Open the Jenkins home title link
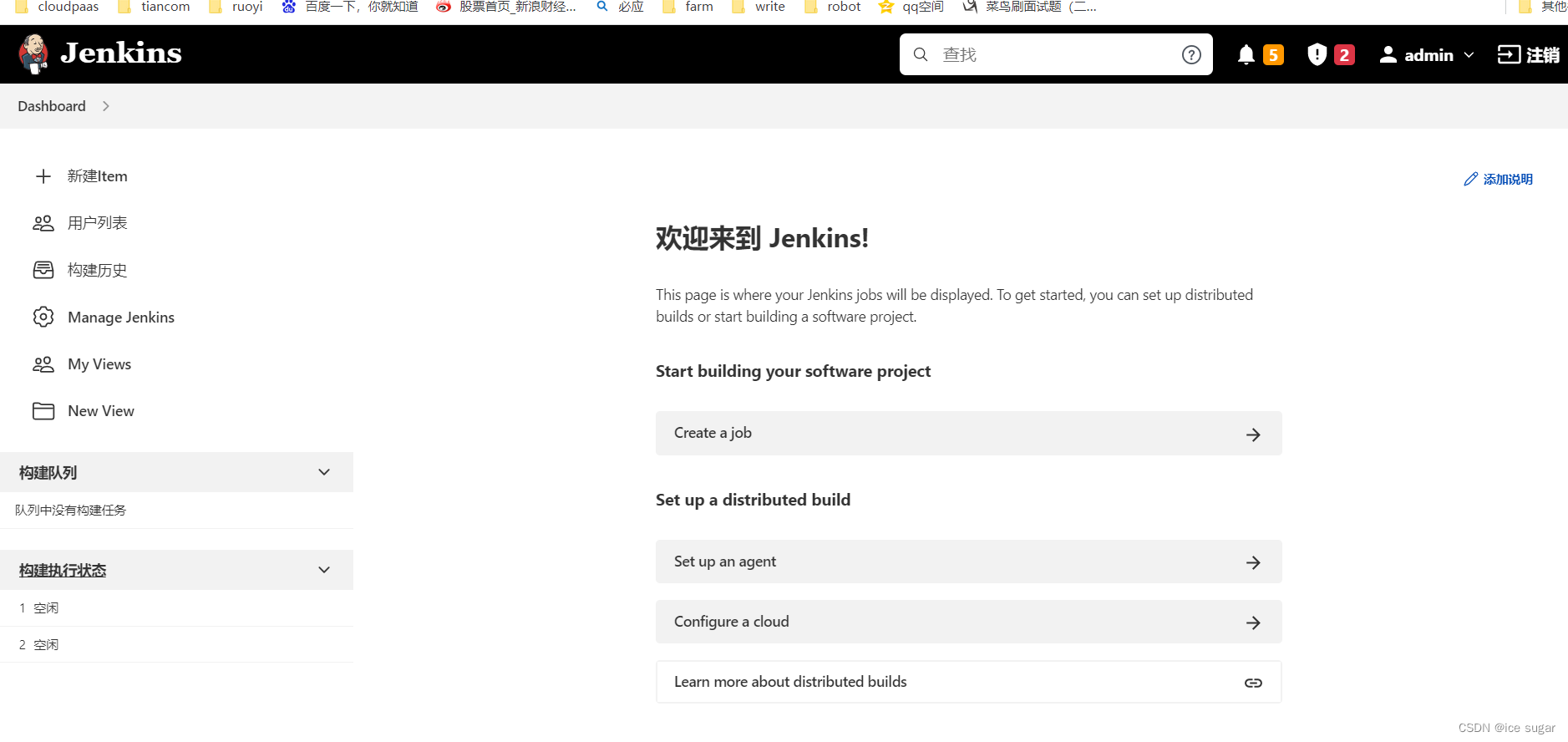Image resolution: width=1568 pixels, height=742 pixels. [x=121, y=53]
